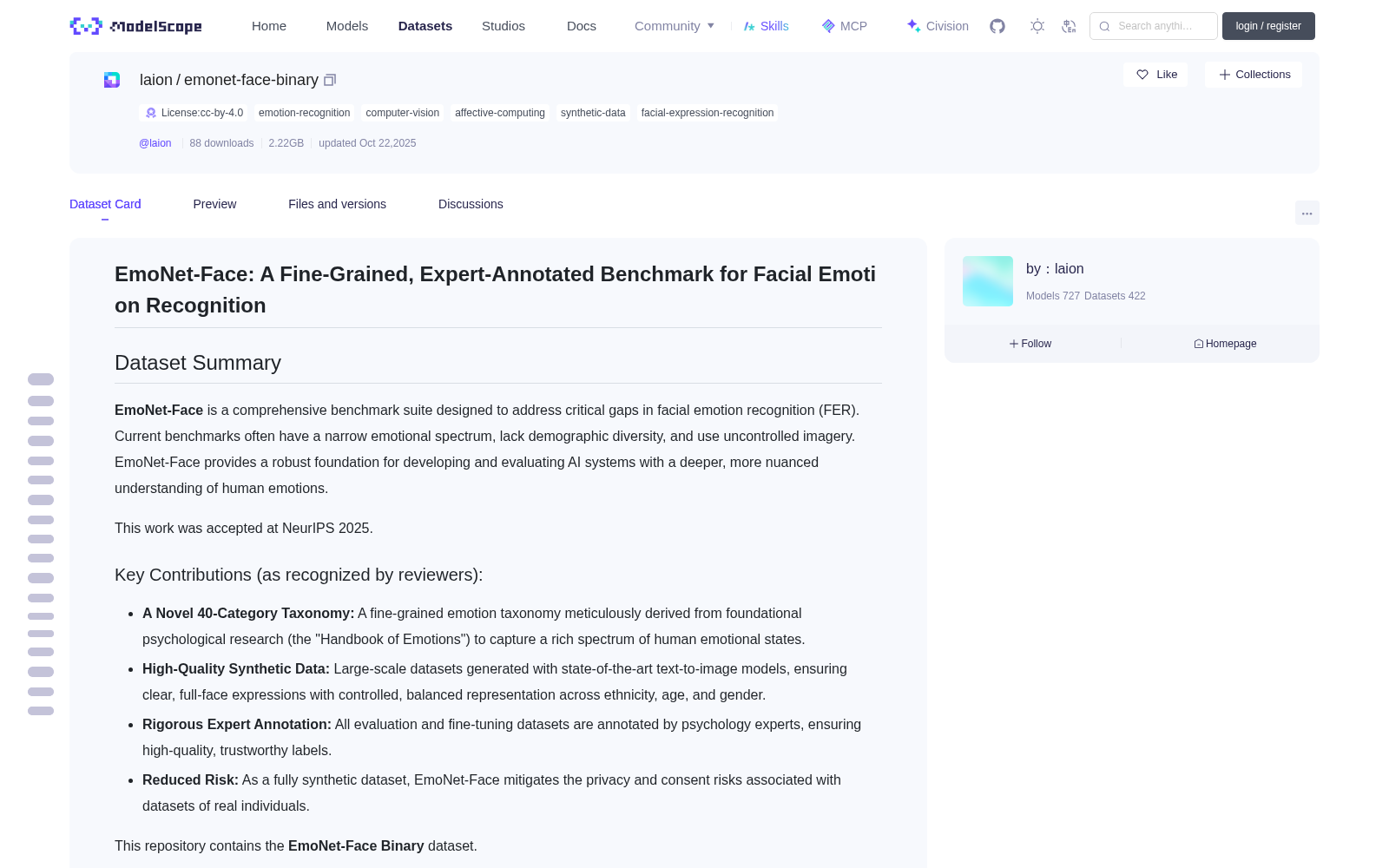Open the Datasets menu item

click(425, 26)
